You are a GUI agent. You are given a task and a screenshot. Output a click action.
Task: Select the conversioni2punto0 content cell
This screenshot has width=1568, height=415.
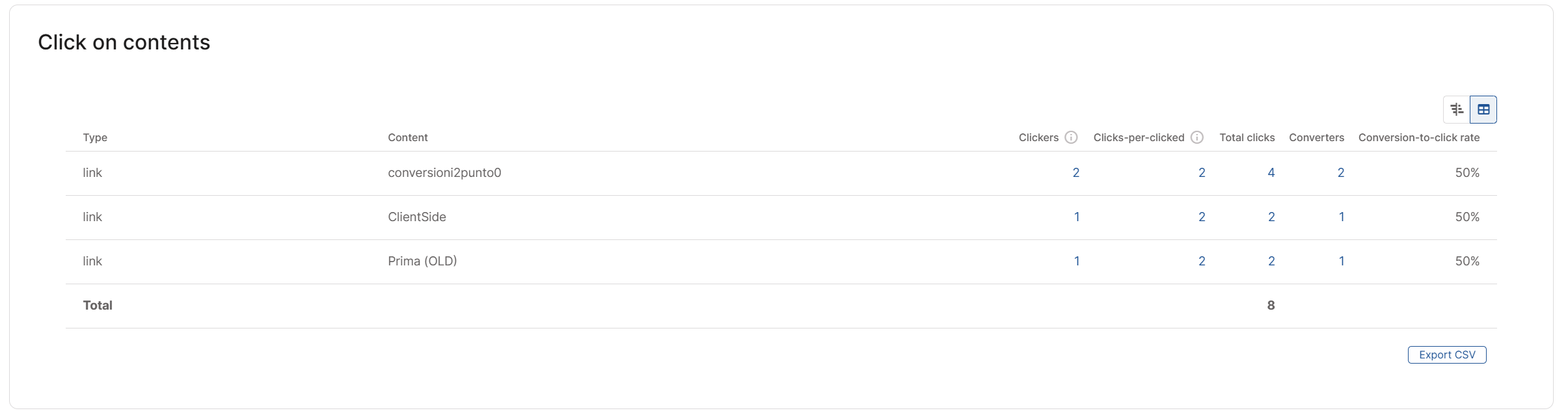444,172
